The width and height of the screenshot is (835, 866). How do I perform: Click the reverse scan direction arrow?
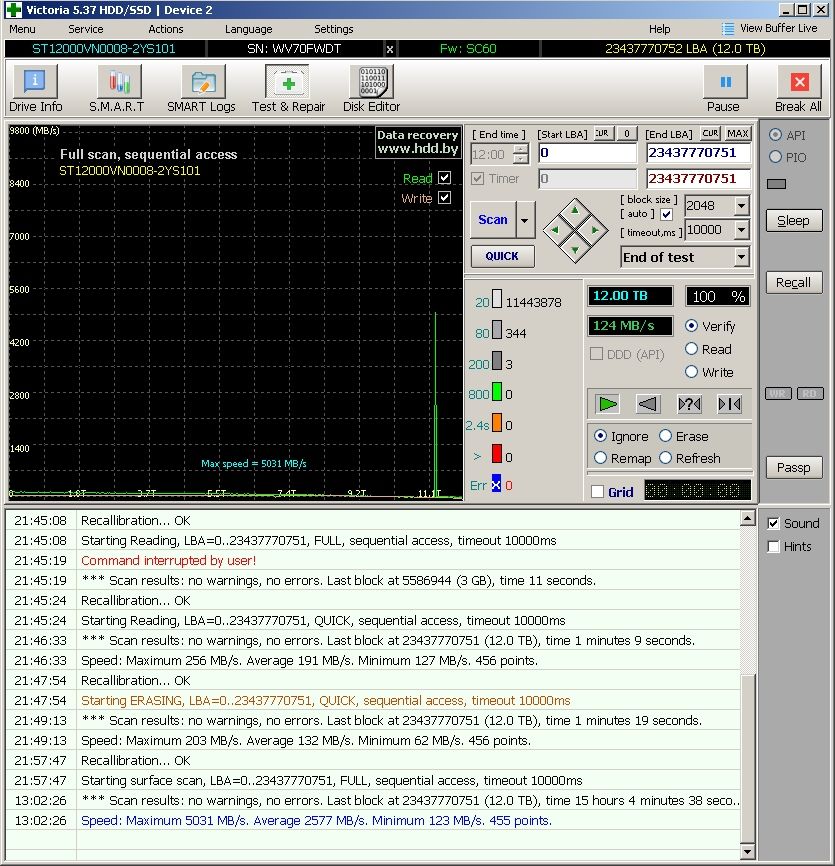click(x=648, y=404)
